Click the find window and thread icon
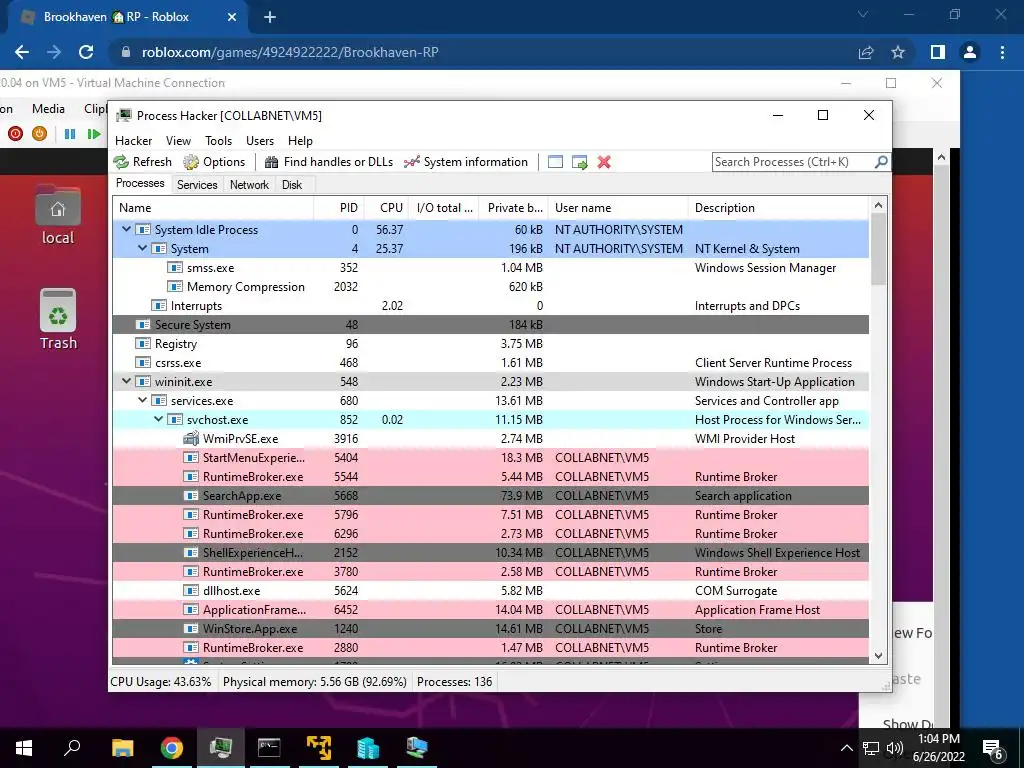This screenshot has width=1024, height=768. (579, 162)
